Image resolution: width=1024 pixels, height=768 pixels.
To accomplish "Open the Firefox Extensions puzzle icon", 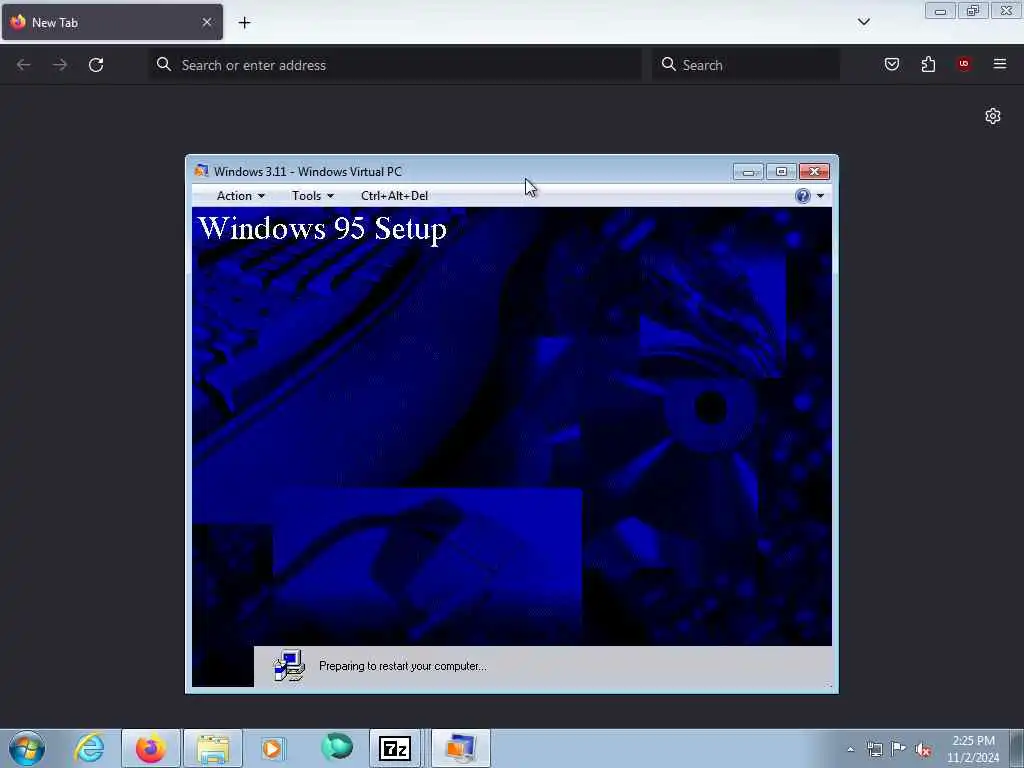I will click(x=928, y=64).
